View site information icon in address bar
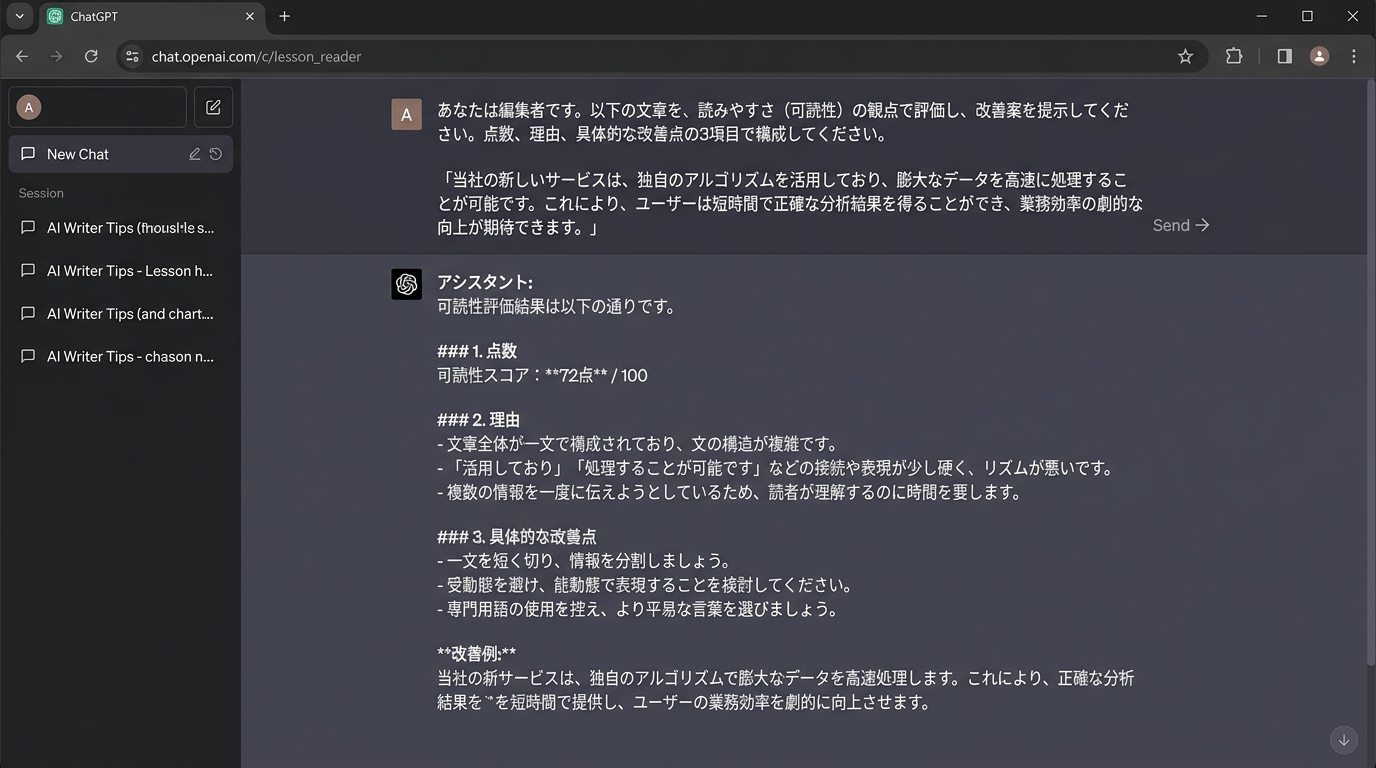This screenshot has width=1376, height=768. point(132,57)
